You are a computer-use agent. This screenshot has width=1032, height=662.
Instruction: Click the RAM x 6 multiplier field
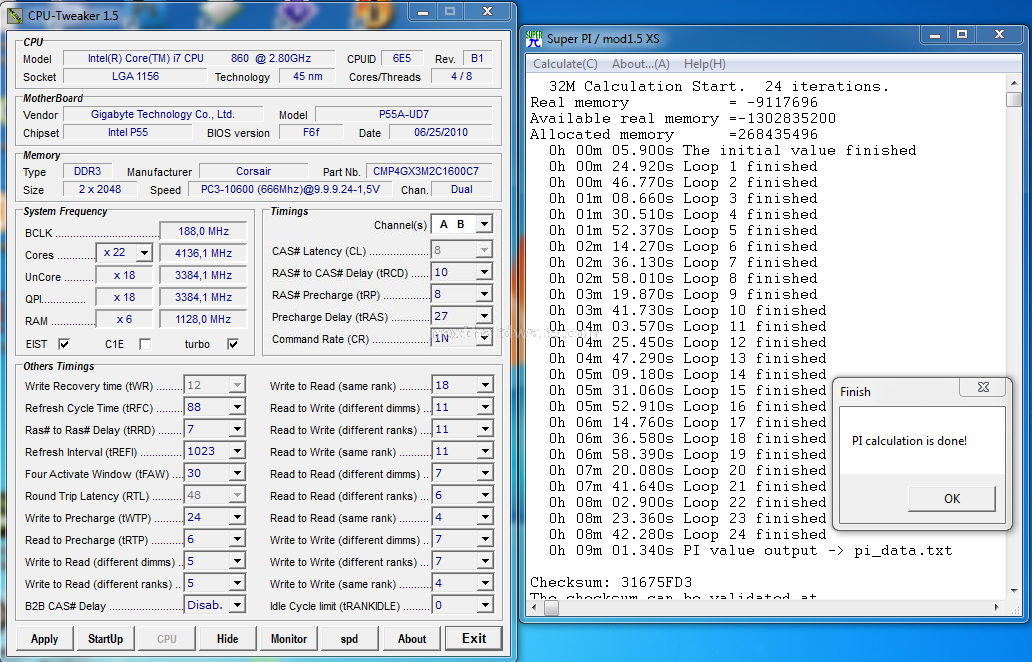point(124,319)
